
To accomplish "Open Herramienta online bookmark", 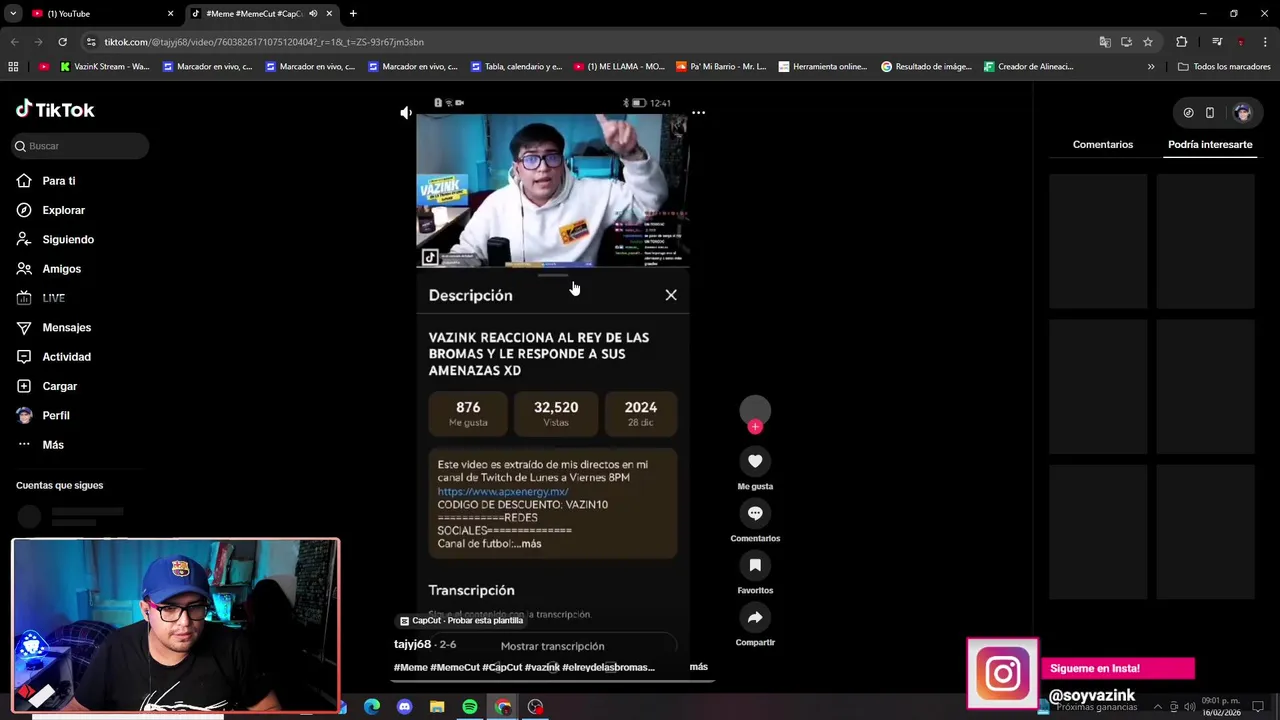I will coord(823,67).
